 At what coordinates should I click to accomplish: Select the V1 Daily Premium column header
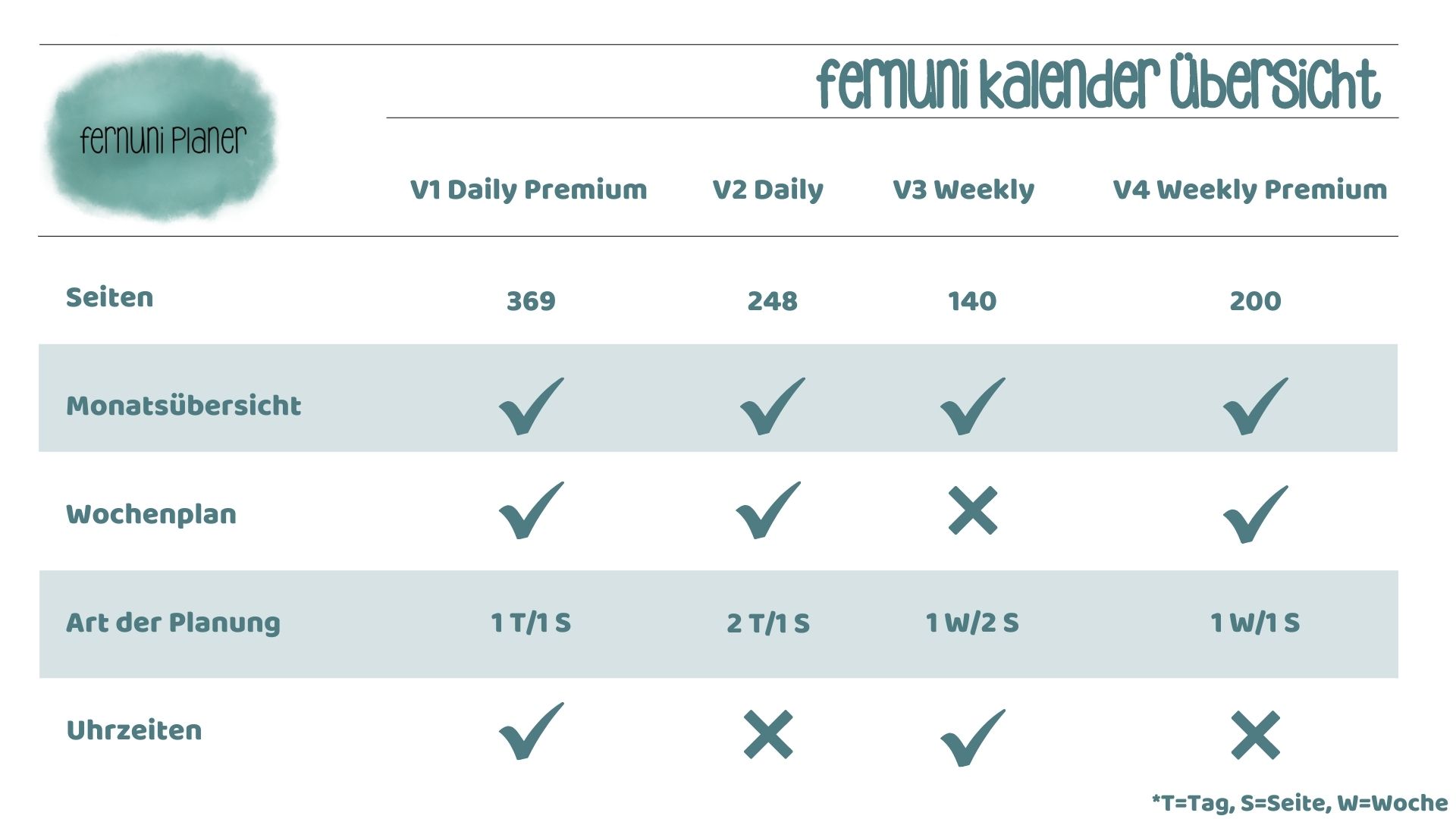529,190
